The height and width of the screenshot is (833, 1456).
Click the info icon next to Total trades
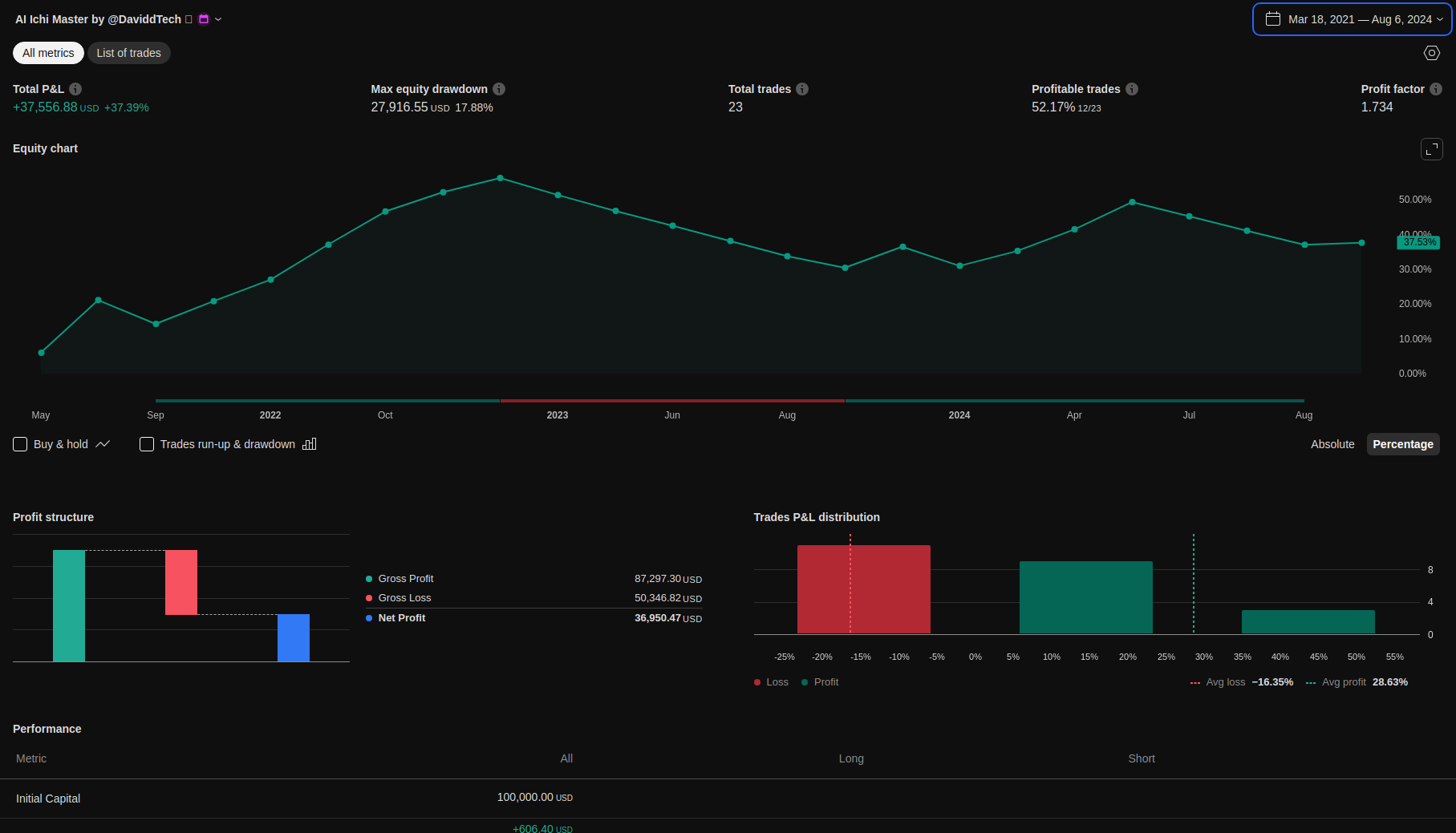[x=802, y=89]
